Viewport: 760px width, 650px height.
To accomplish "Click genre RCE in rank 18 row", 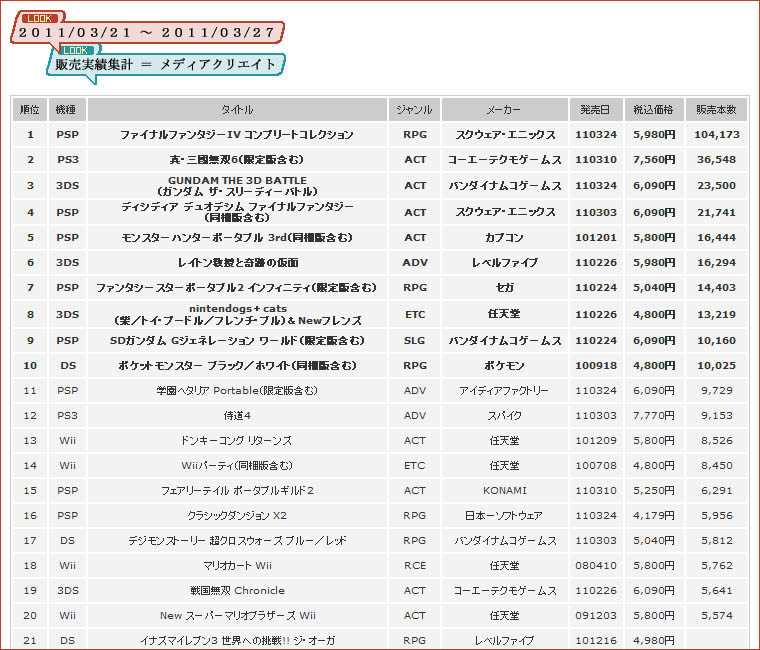I will pos(415,566).
